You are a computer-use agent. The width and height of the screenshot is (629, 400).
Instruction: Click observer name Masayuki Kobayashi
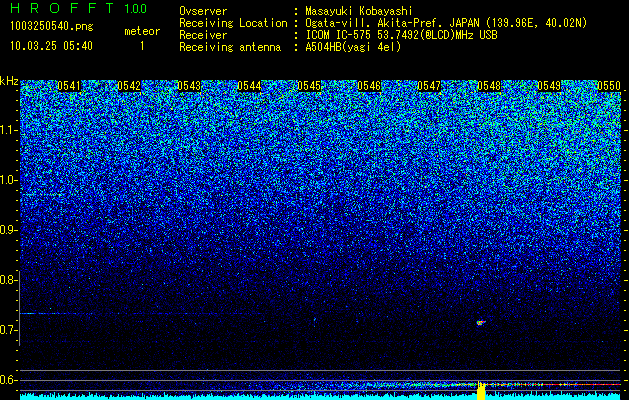359,11
